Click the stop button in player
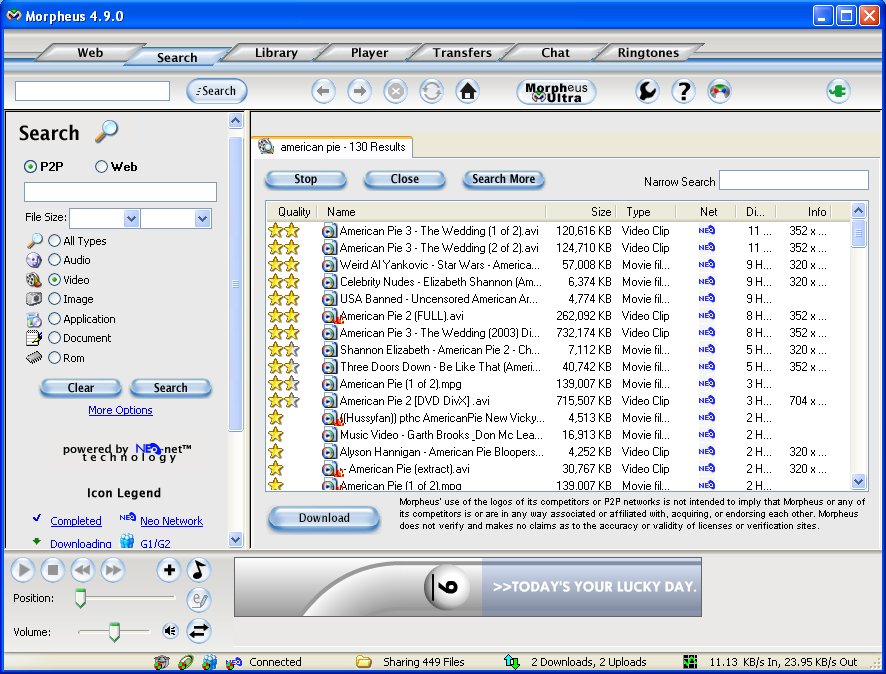Screen dimensions: 886x674 click(53, 570)
